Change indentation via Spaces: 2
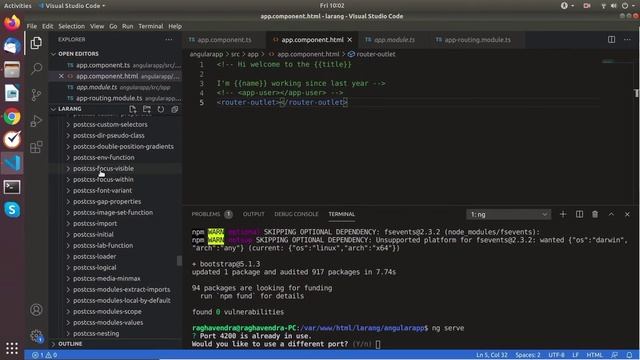This screenshot has height=360, width=640. [528, 355]
